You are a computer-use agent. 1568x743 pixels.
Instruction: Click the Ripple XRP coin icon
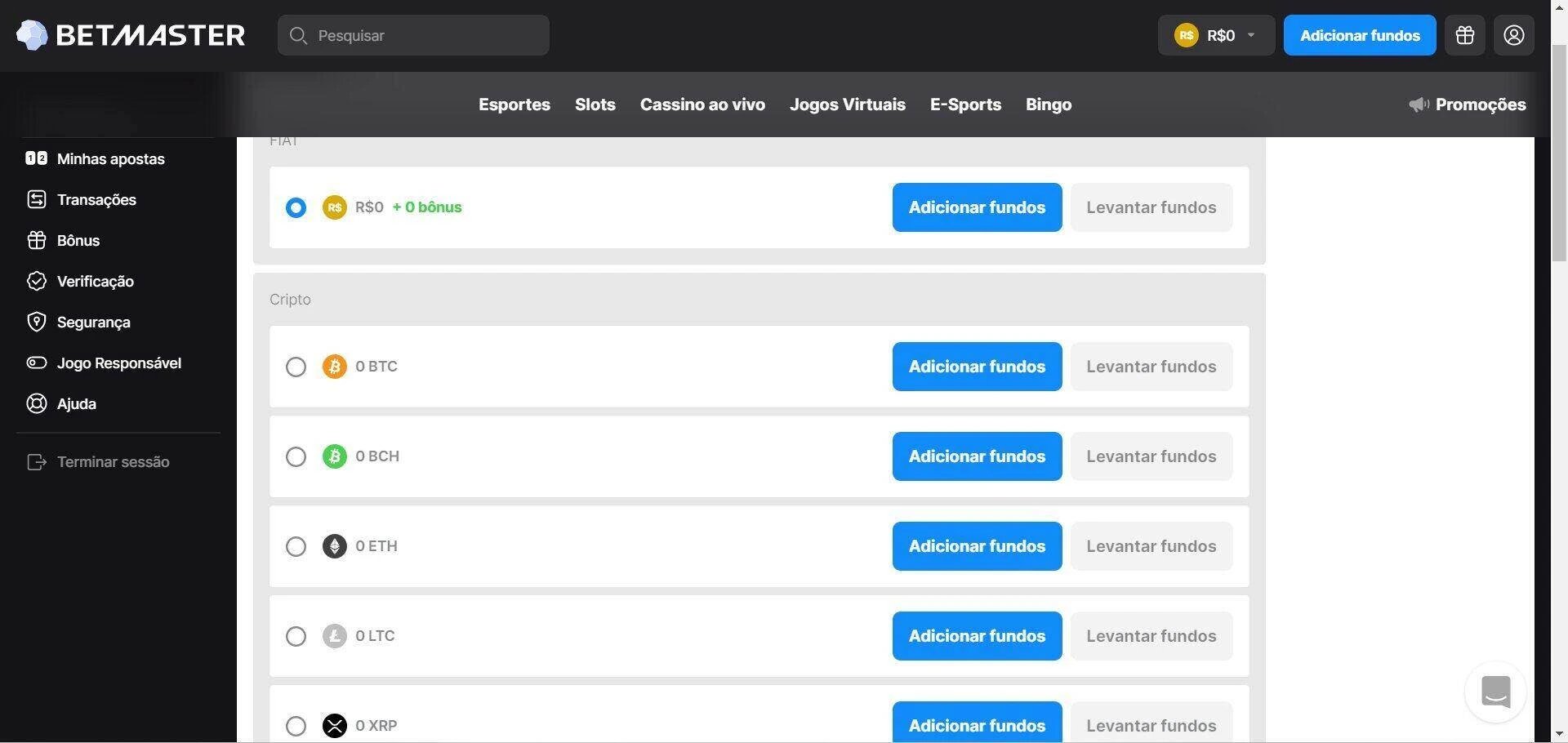[x=335, y=726]
